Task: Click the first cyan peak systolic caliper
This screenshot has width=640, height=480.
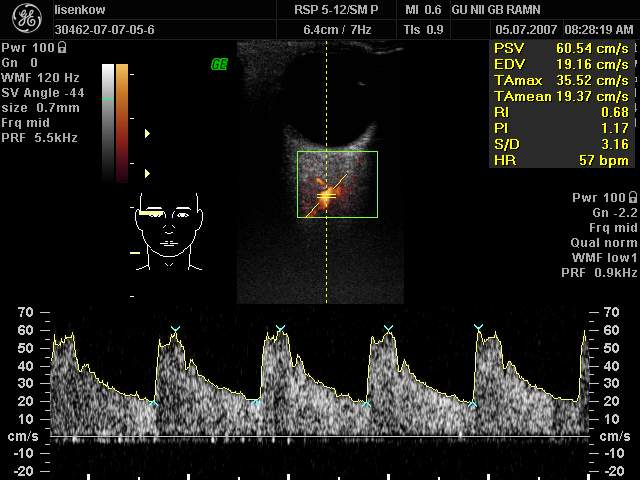Action: click(x=175, y=329)
